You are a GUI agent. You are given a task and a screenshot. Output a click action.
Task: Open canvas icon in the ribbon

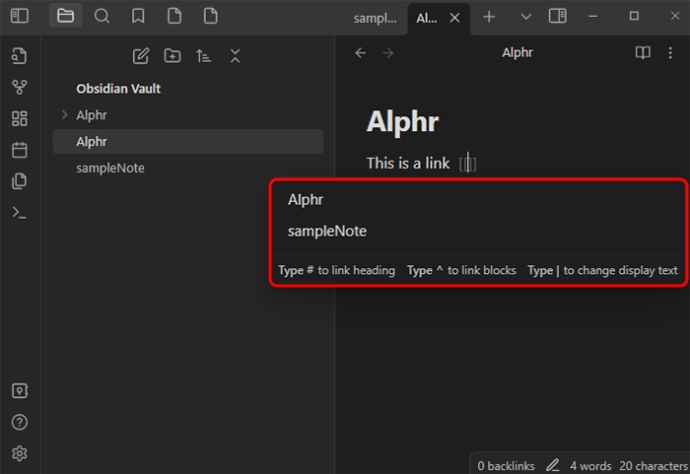pos(19,118)
